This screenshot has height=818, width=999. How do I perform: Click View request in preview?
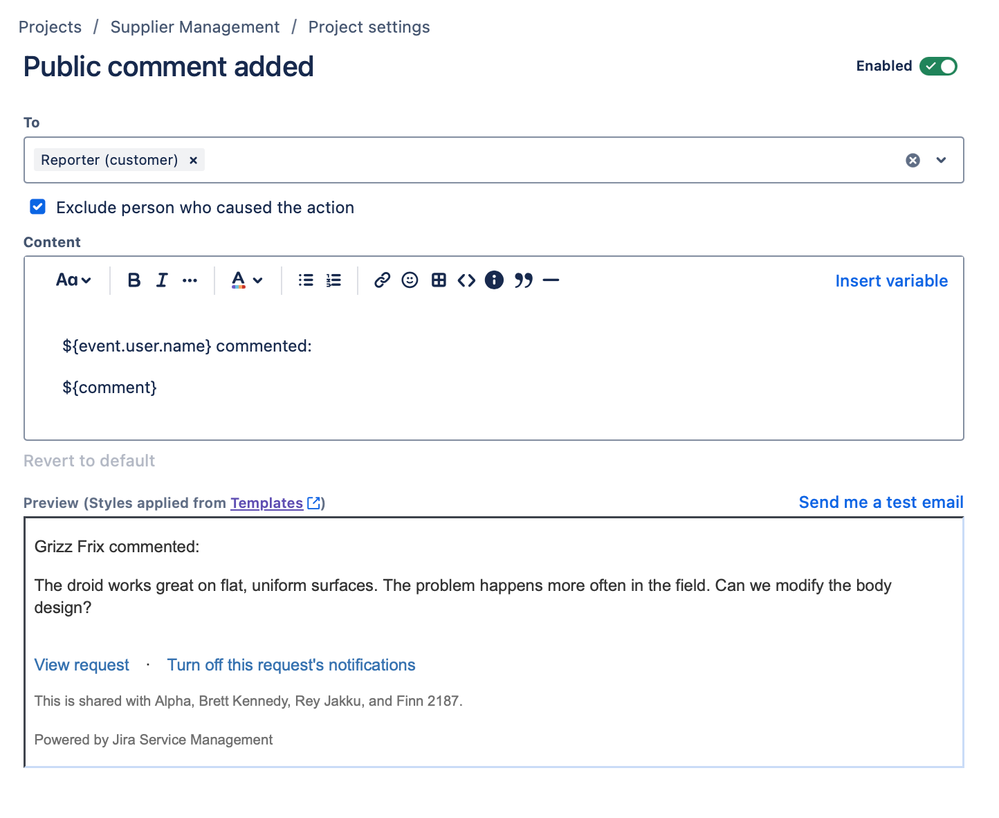pyautogui.click(x=82, y=665)
